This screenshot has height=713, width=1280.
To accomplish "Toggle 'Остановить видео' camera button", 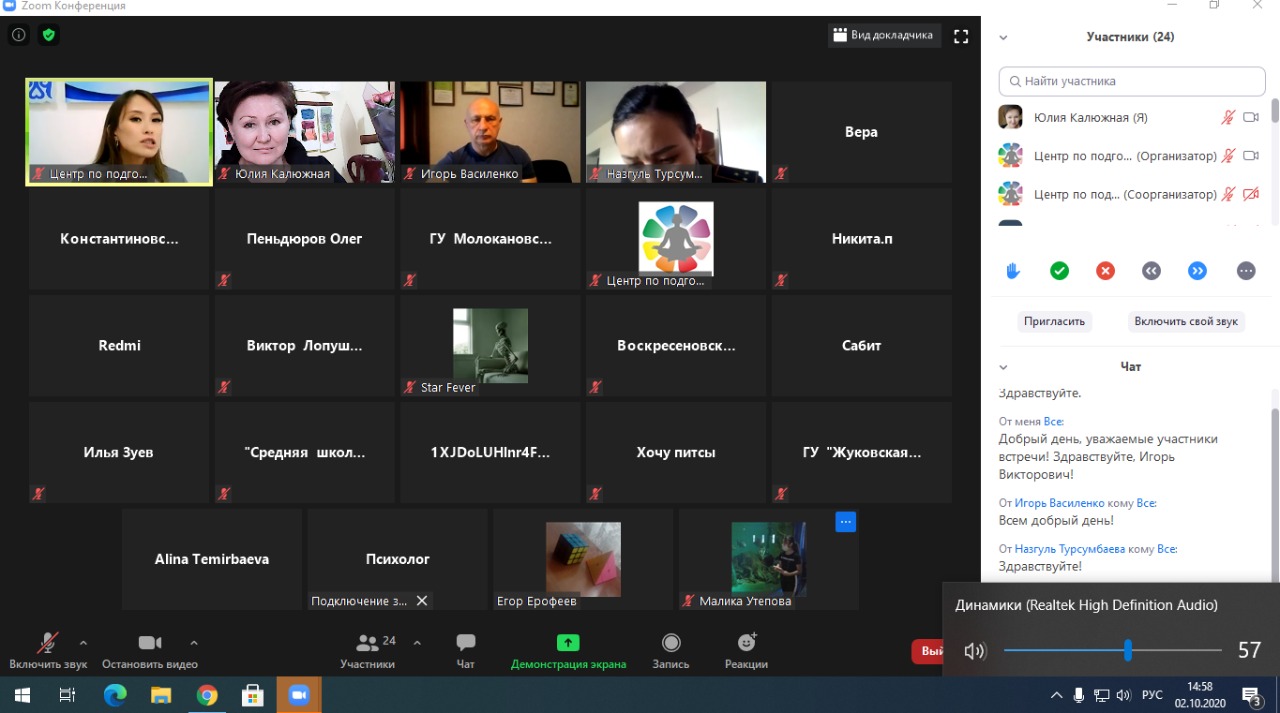I will [x=150, y=649].
